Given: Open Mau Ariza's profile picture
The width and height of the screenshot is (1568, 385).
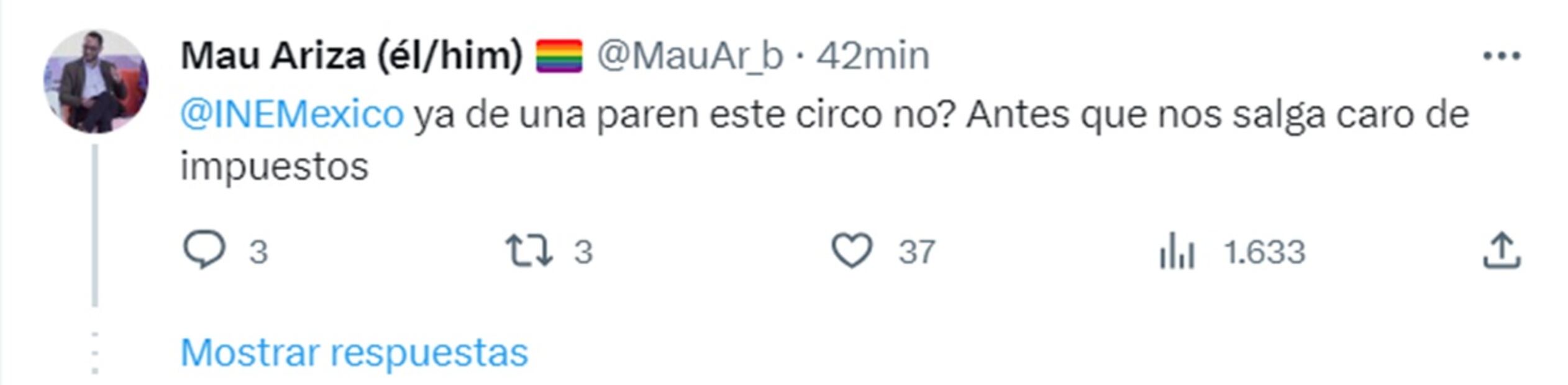Looking at the screenshot, I should (96, 81).
